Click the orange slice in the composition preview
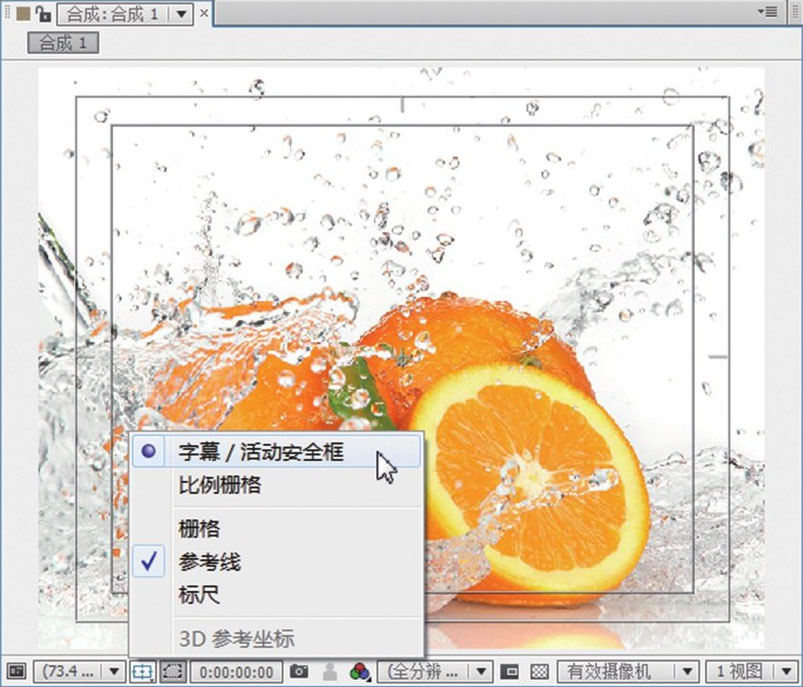 pos(530,476)
